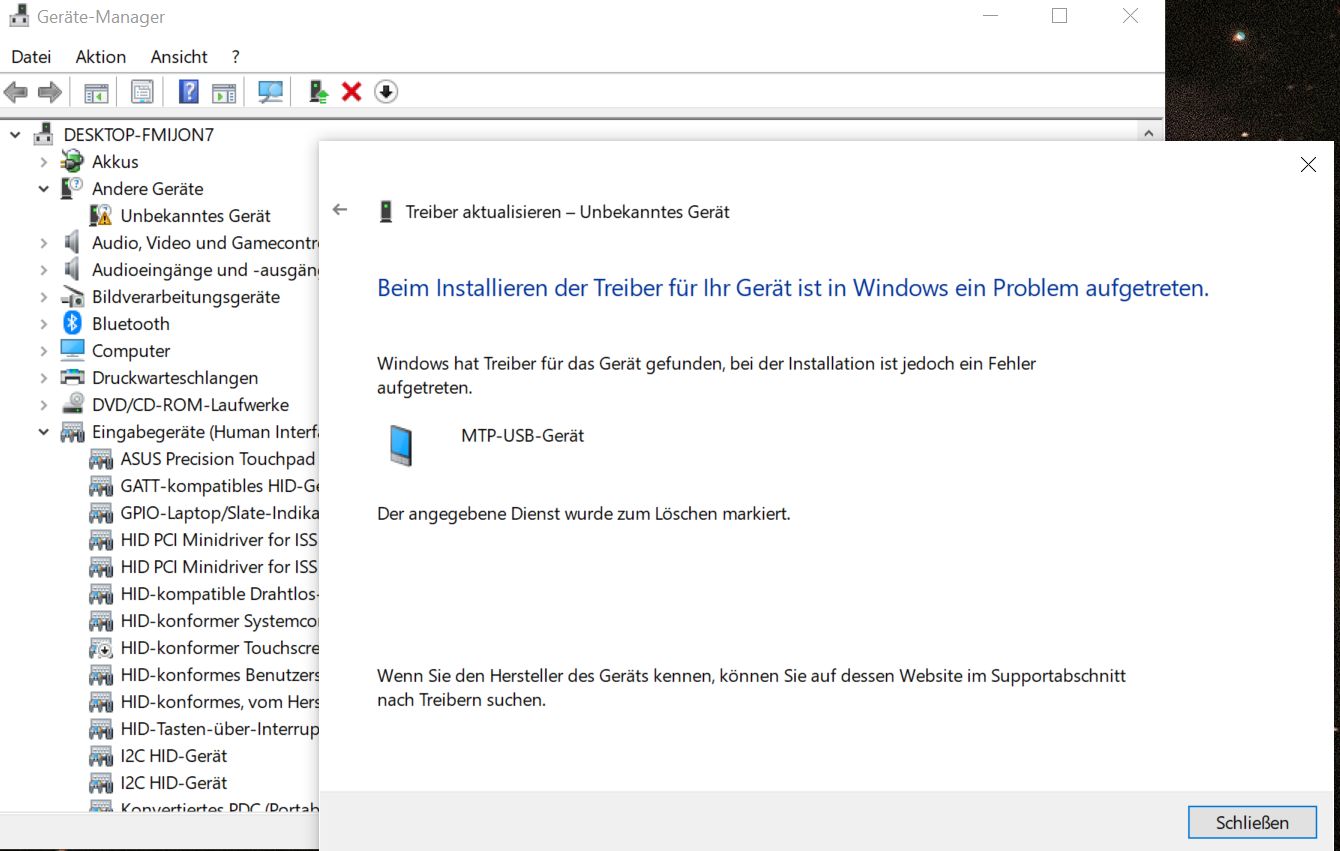Click the blue Help question mark icon

pos(188,92)
